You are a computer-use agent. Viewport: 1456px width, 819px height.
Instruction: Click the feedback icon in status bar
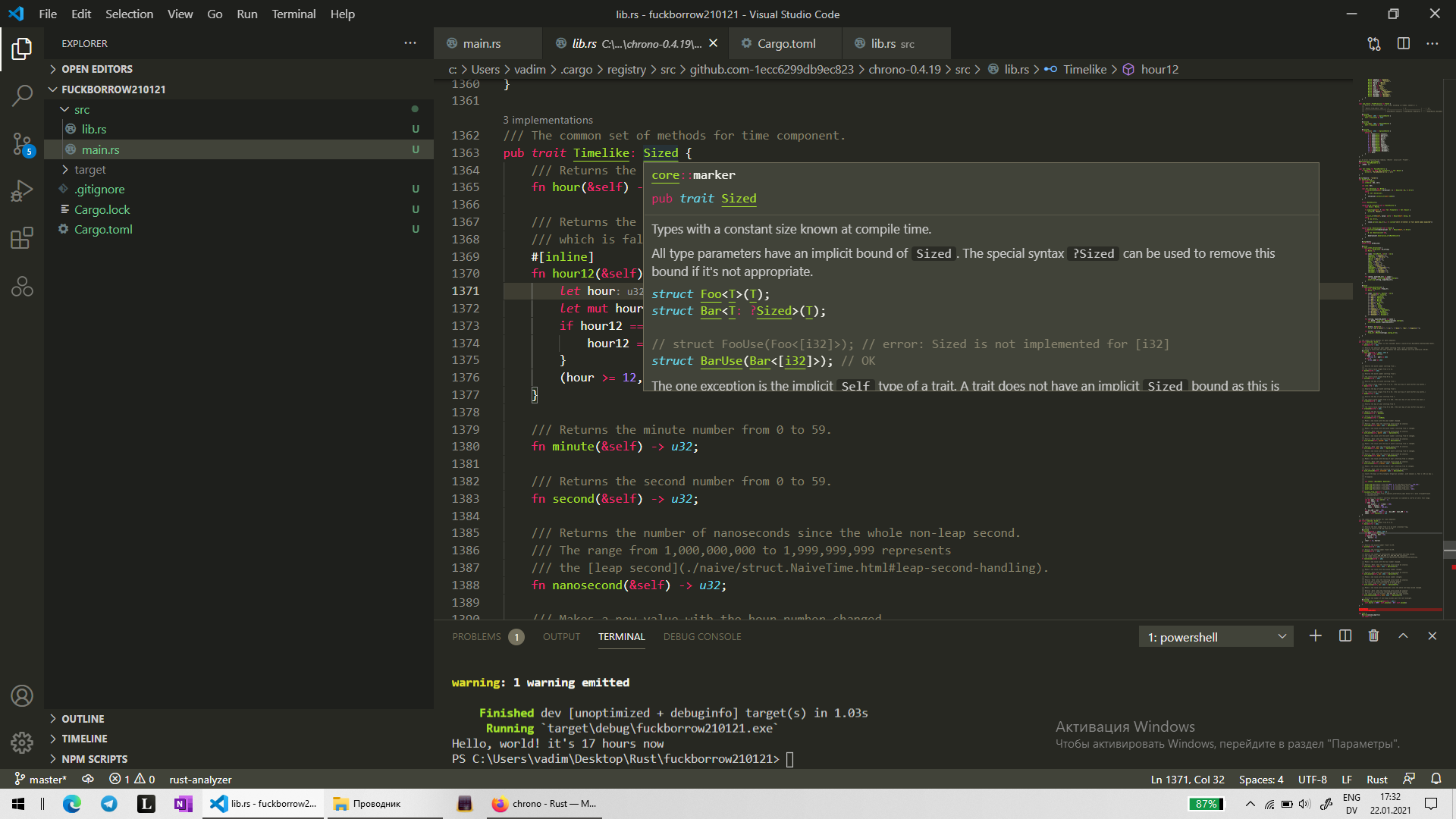coord(1409,779)
